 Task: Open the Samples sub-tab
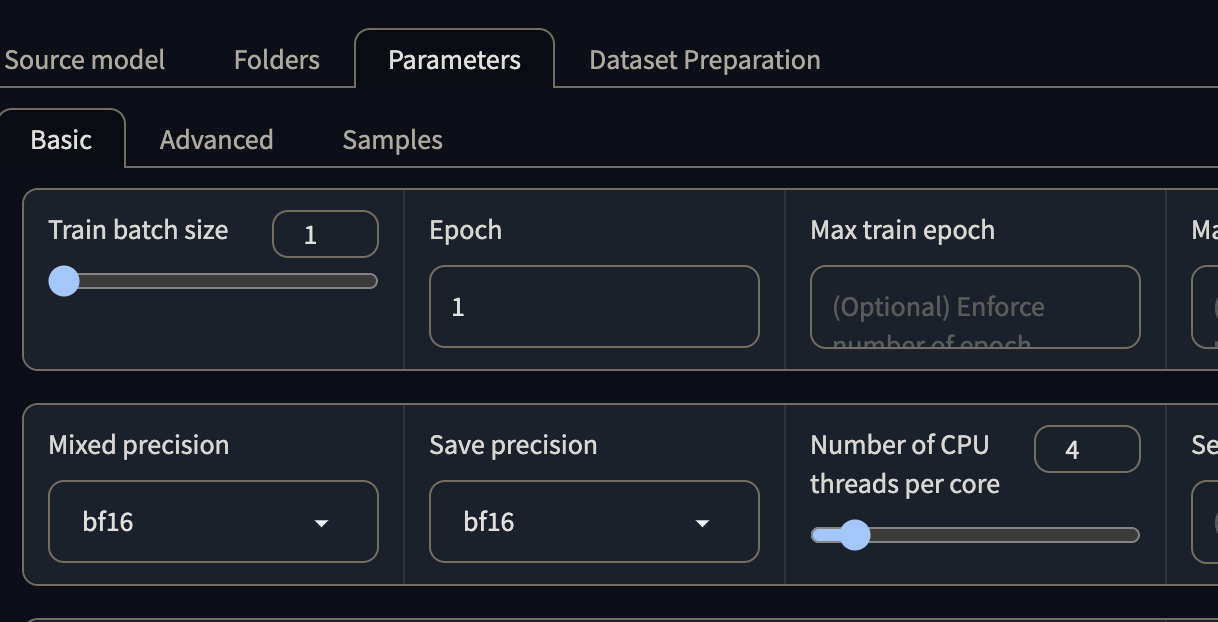coord(392,140)
